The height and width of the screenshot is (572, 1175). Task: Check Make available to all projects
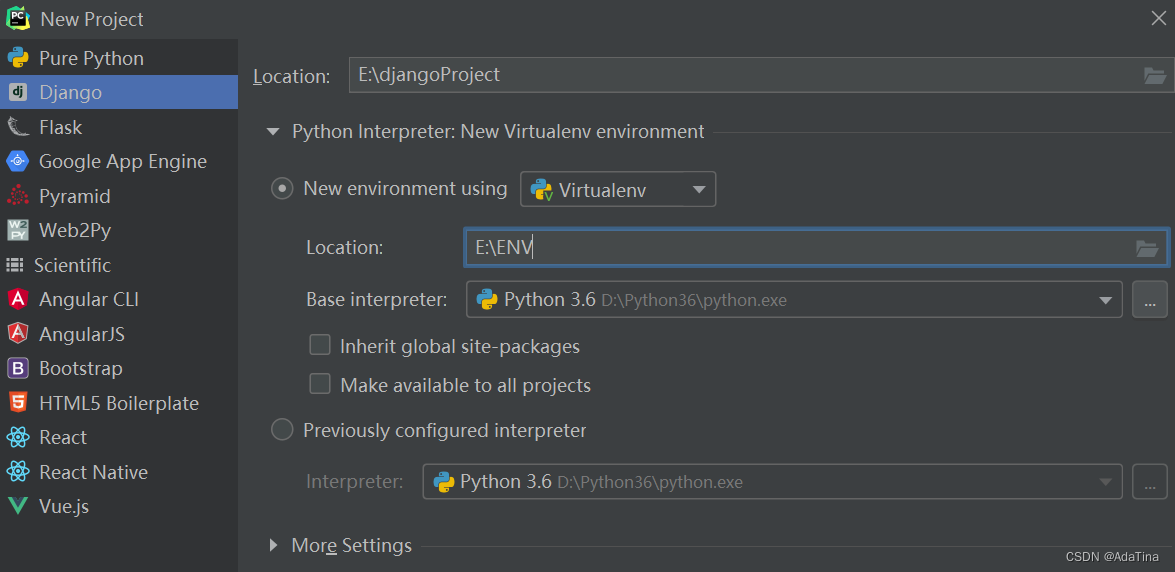tap(320, 384)
